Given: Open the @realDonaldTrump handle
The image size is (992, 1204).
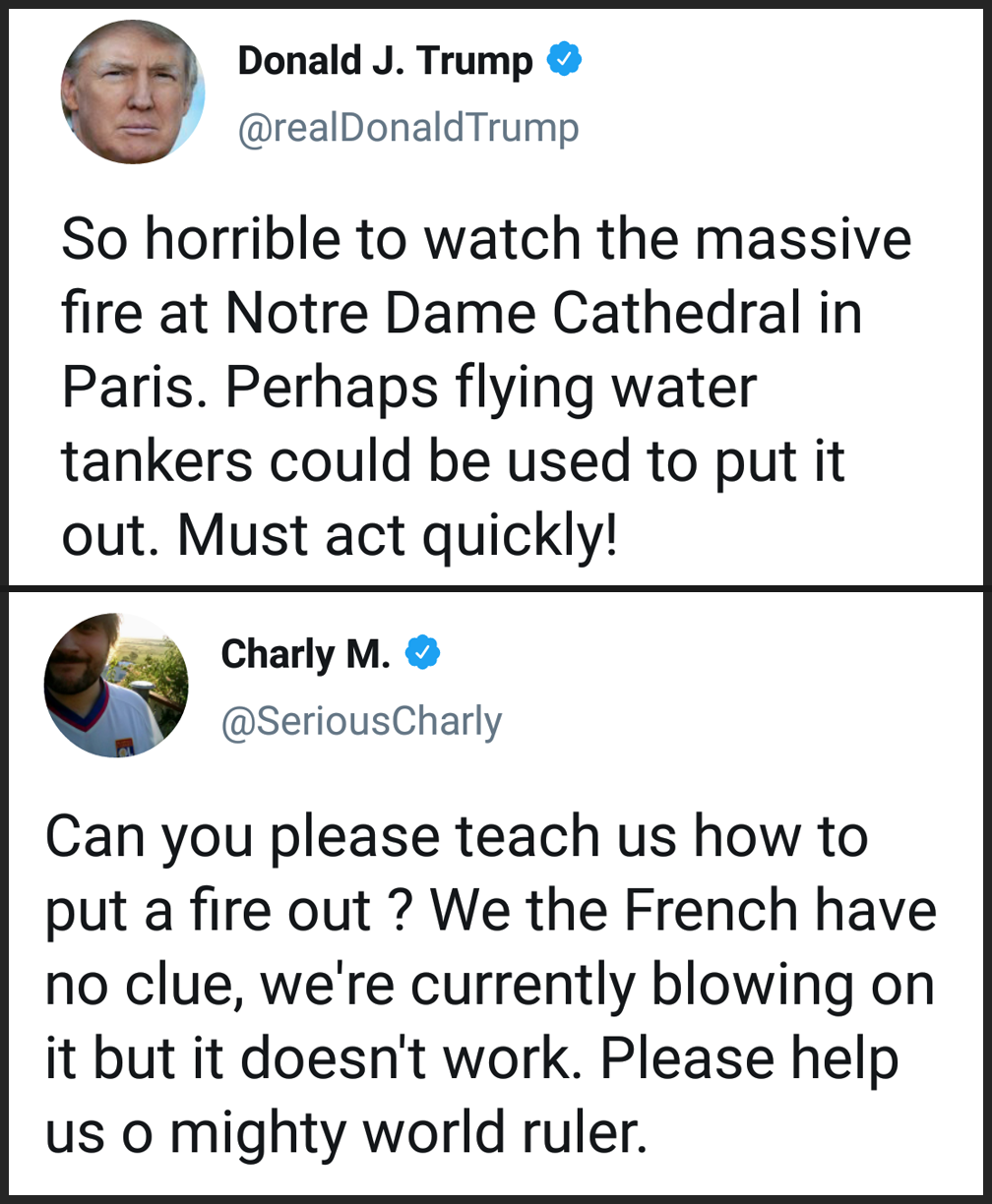Looking at the screenshot, I should [x=408, y=128].
